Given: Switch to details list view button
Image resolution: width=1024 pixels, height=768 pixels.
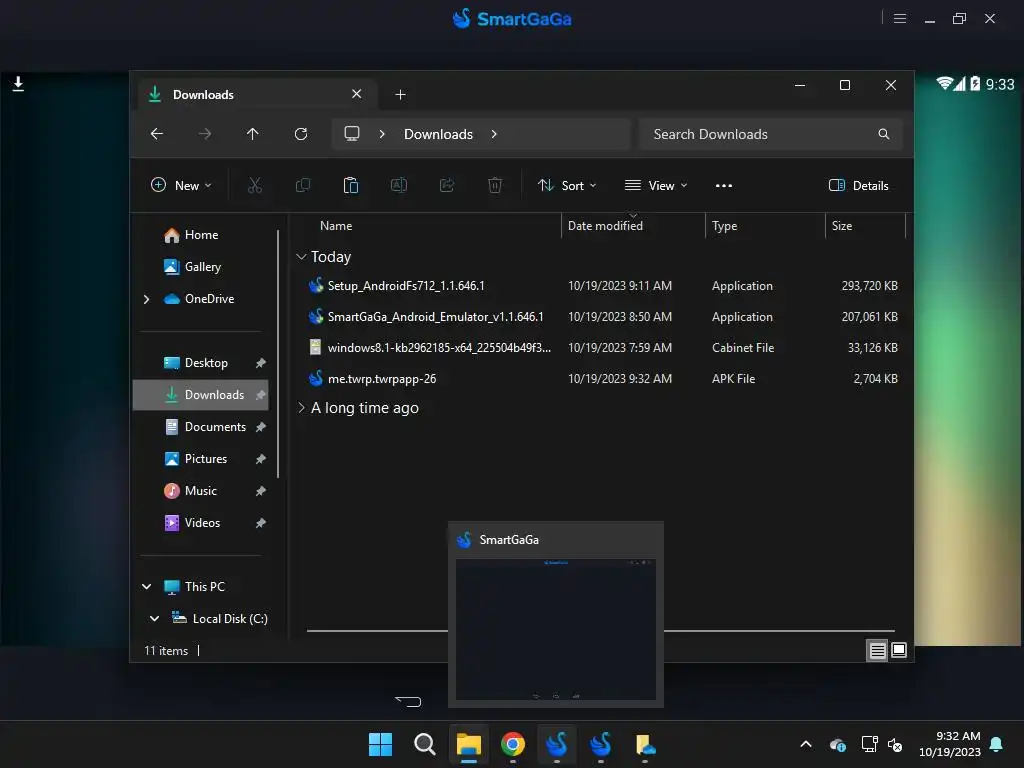Looking at the screenshot, I should [877, 650].
